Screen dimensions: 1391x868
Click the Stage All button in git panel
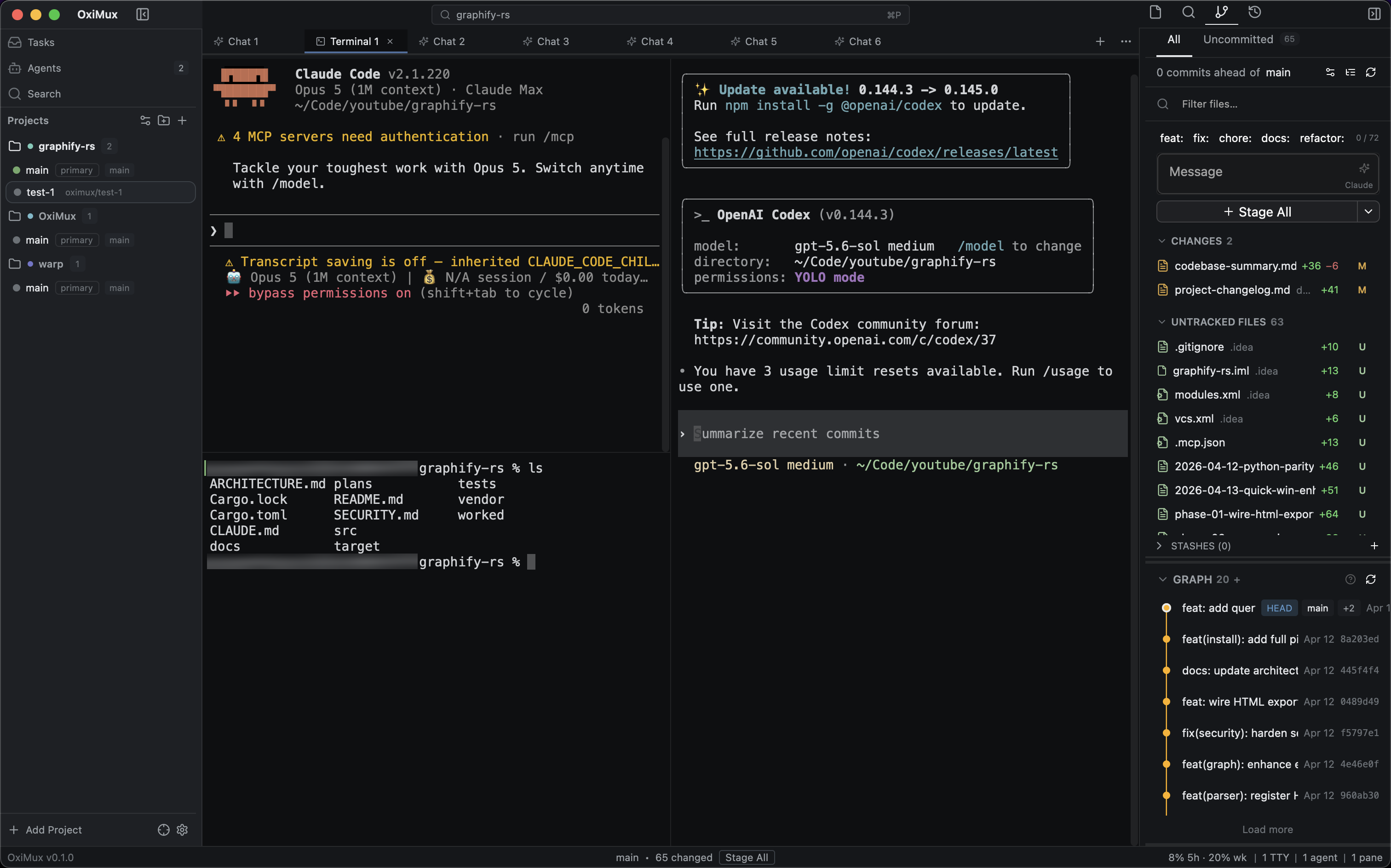(1257, 212)
